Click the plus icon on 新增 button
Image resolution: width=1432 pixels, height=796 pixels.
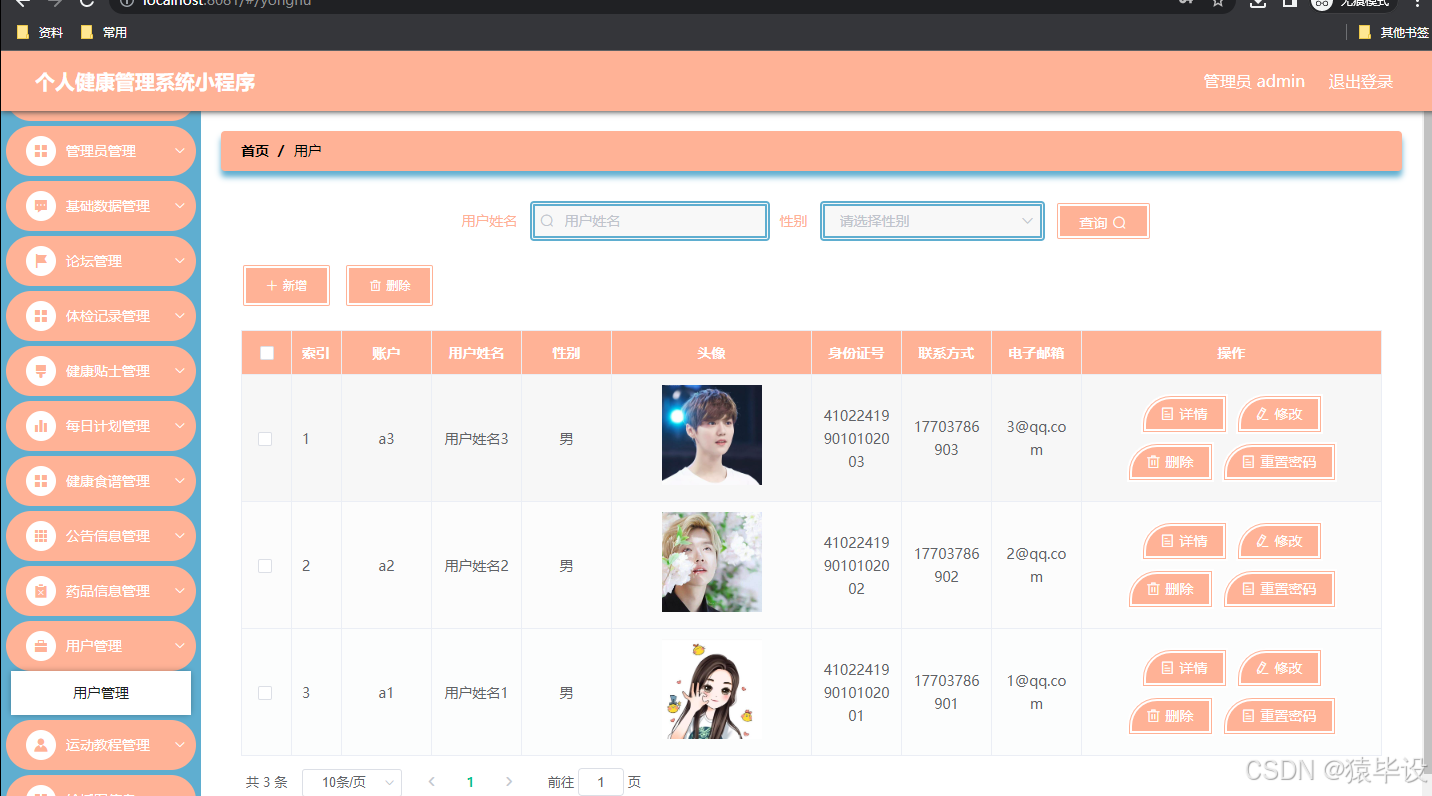tap(272, 286)
